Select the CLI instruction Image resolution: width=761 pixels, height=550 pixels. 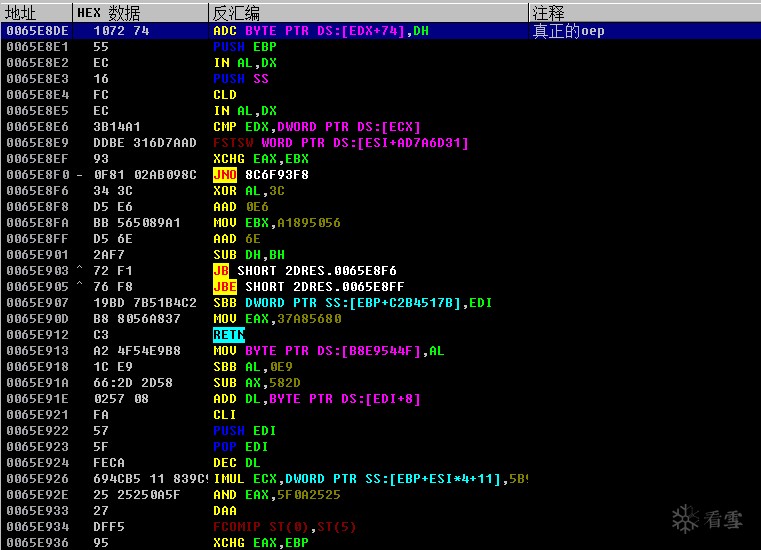tap(225, 415)
